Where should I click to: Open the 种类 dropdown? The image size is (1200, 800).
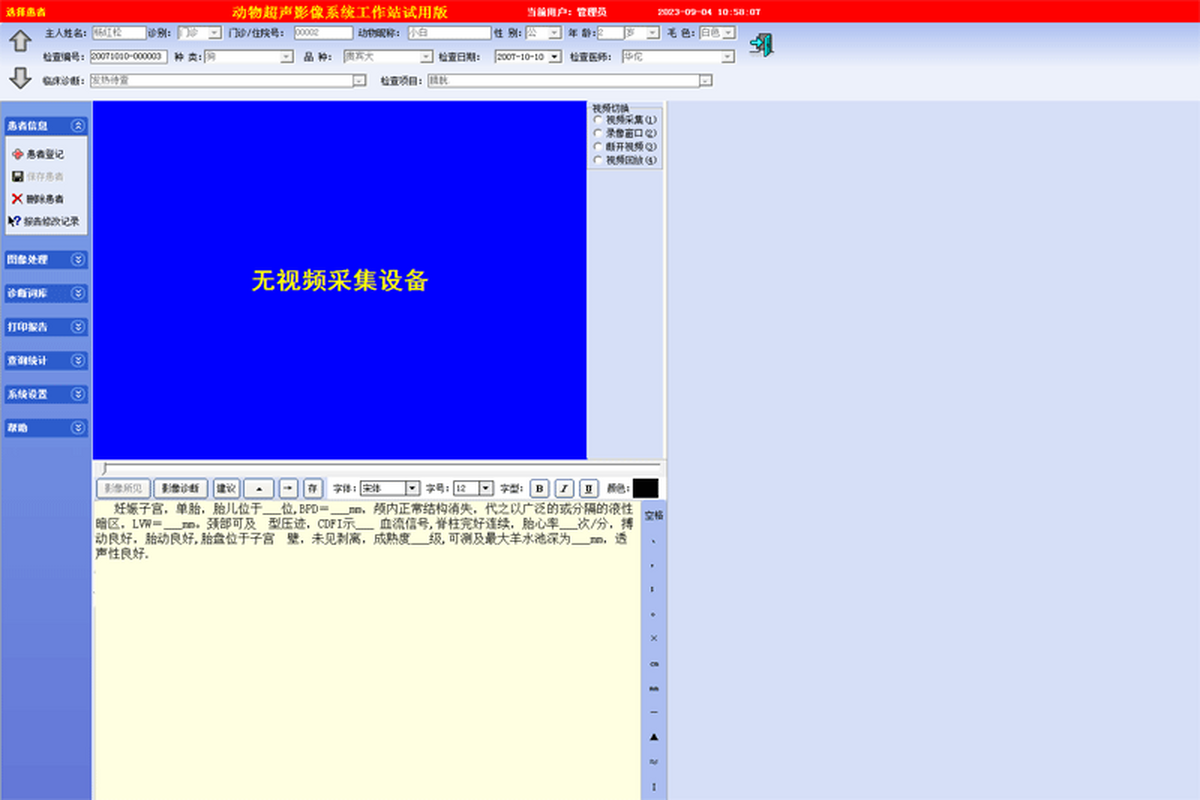287,57
